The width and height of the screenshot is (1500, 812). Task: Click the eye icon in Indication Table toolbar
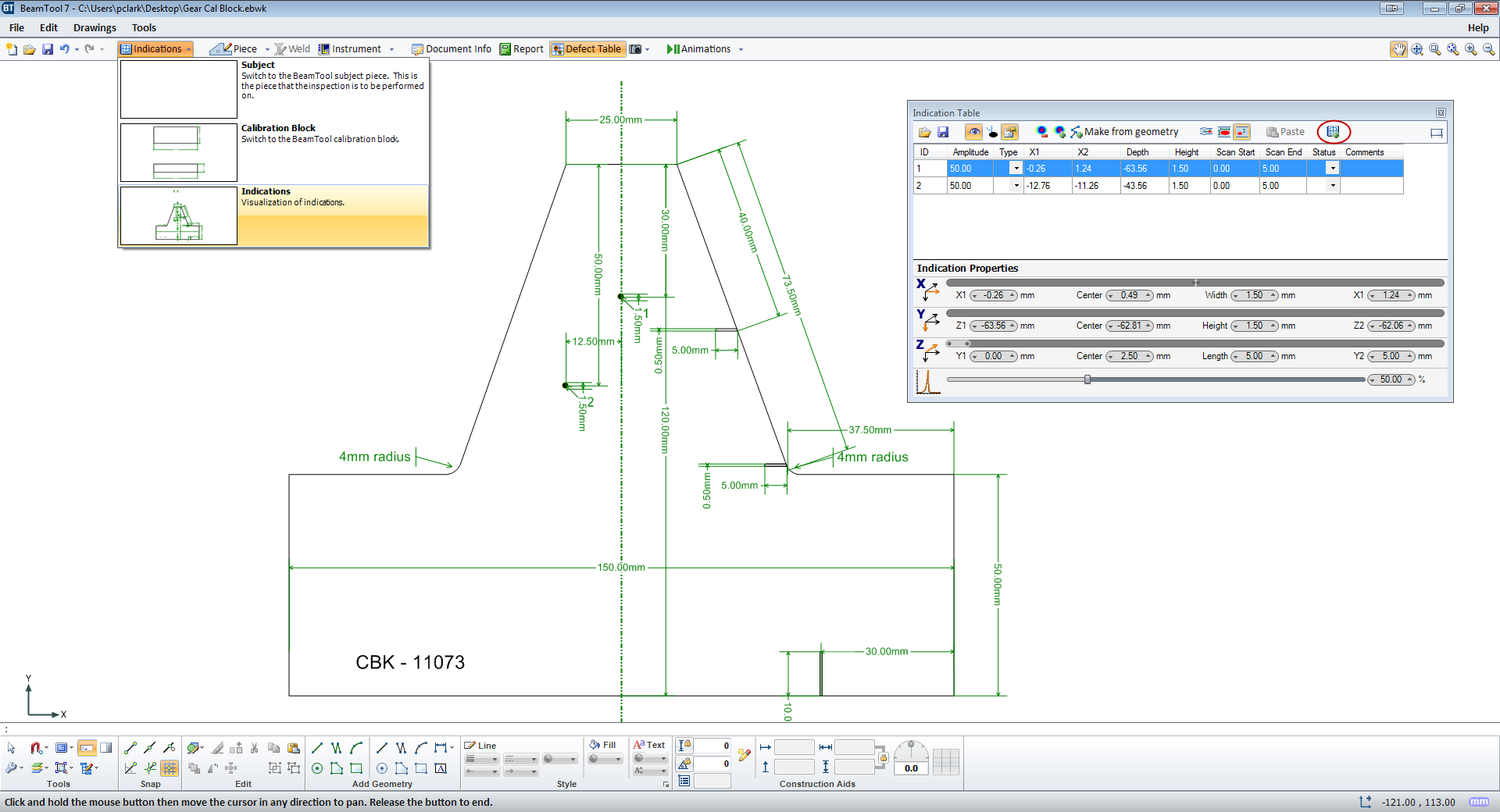click(973, 132)
